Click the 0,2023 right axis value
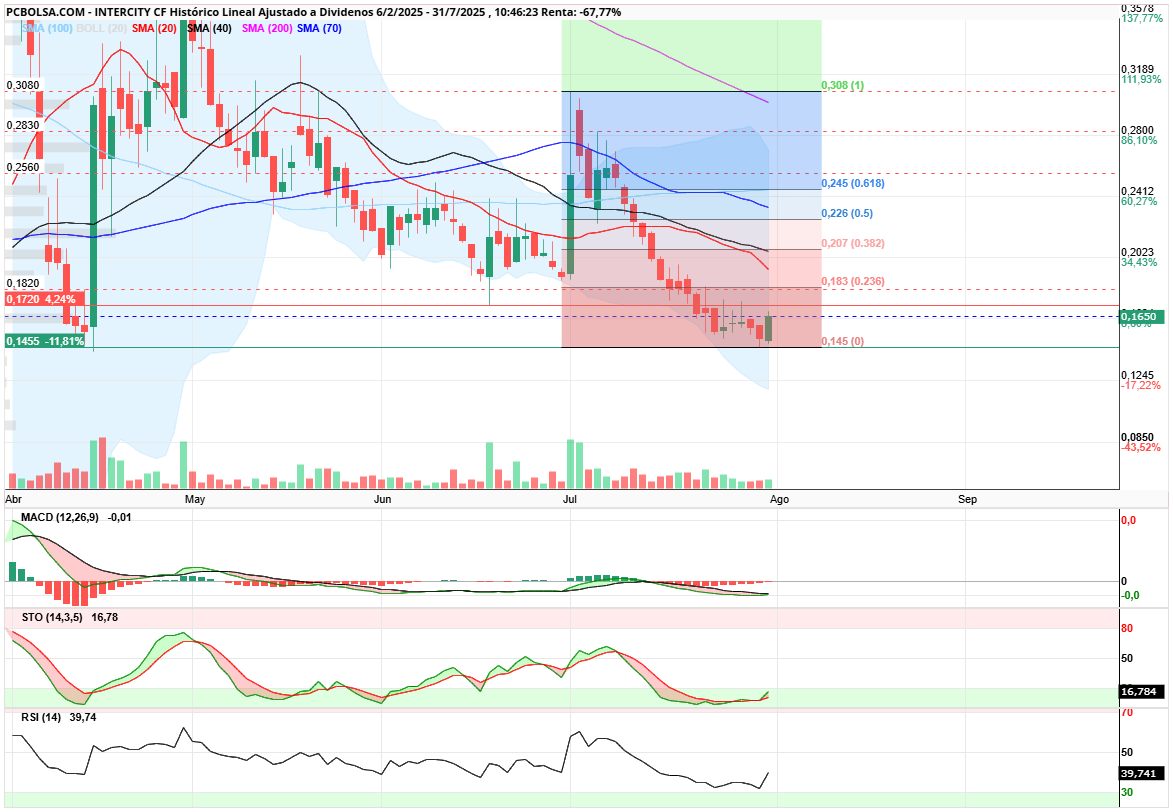 click(x=1138, y=252)
